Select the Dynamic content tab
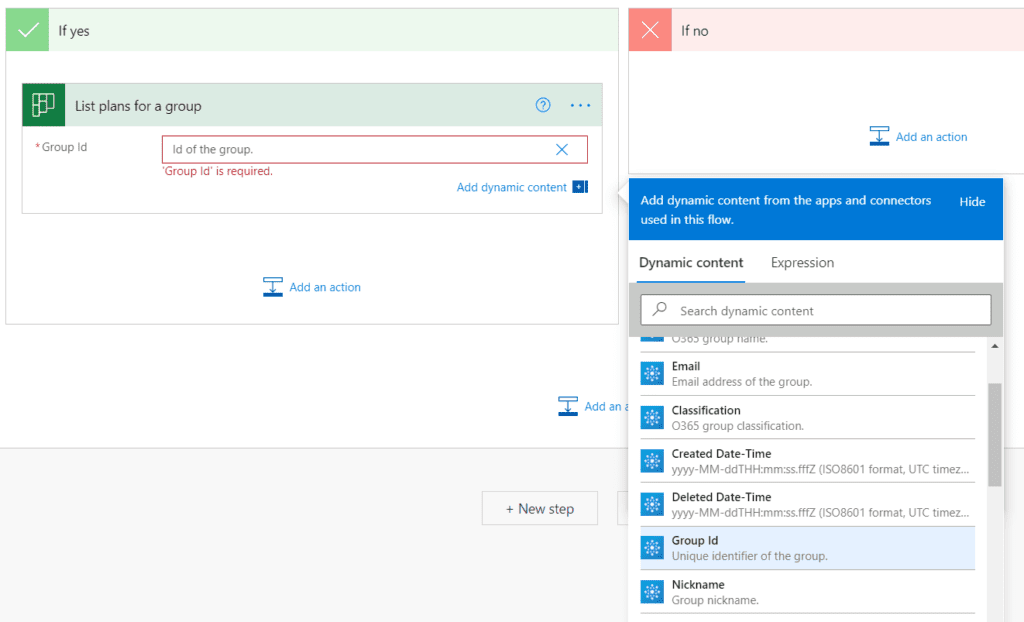The image size is (1024, 622). (x=691, y=263)
